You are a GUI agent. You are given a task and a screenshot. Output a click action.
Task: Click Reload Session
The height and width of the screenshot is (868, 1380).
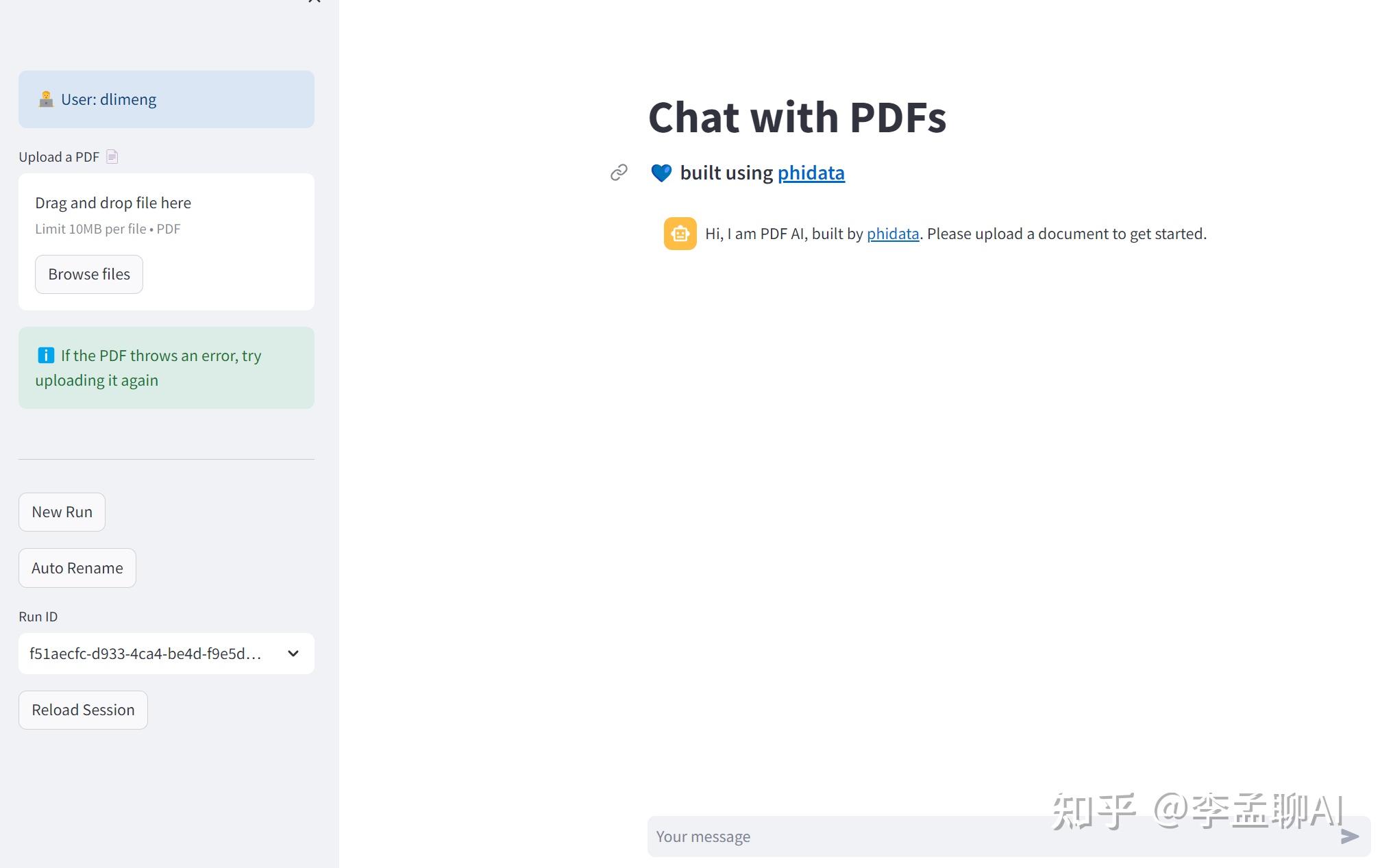[82, 710]
